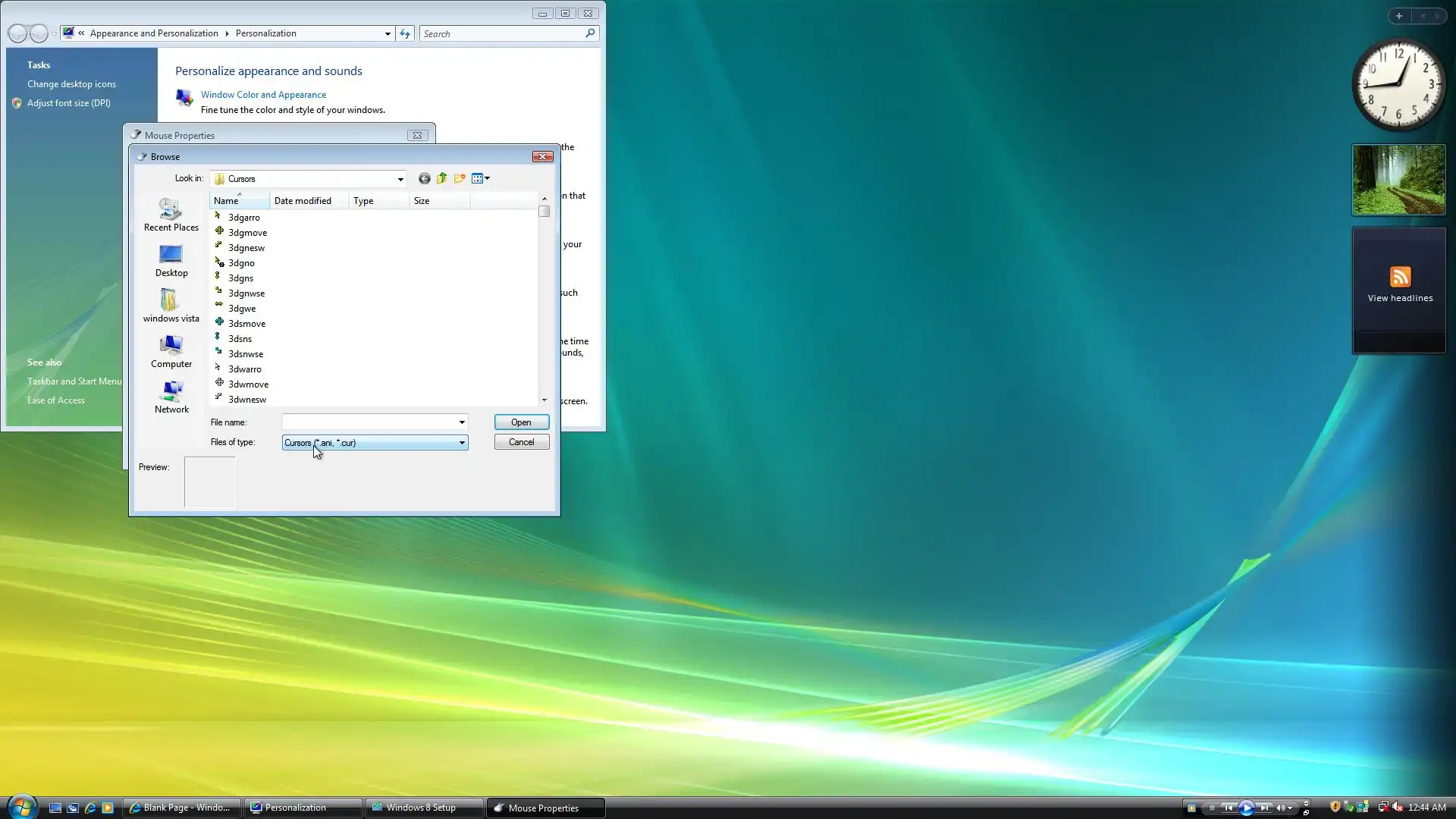The height and width of the screenshot is (819, 1456).
Task: Create a new folder in Cursors
Action: [460, 179]
